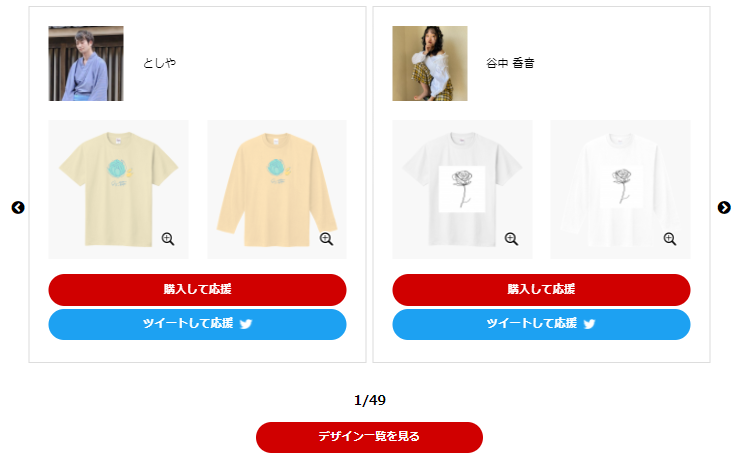This screenshot has height=461, width=739.
Task: Go to the previous carousel slide arrow
Action: click(18, 207)
